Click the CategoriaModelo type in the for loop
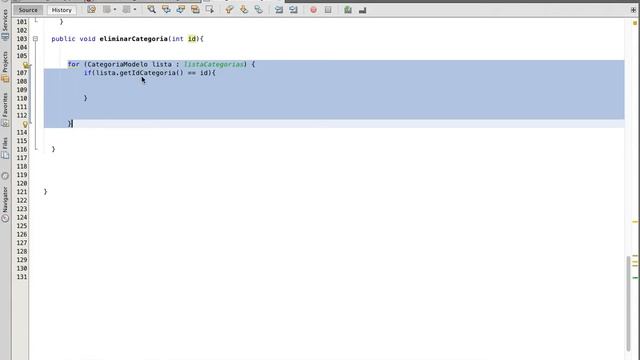This screenshot has width=640, height=360. tap(118, 64)
